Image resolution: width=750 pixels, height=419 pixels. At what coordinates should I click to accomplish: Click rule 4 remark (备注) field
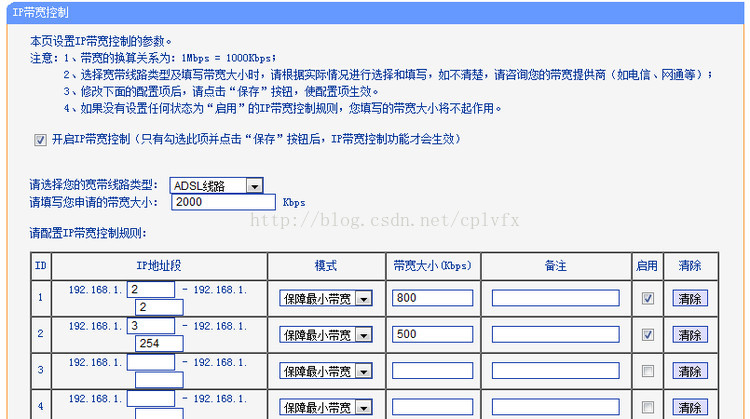point(555,407)
